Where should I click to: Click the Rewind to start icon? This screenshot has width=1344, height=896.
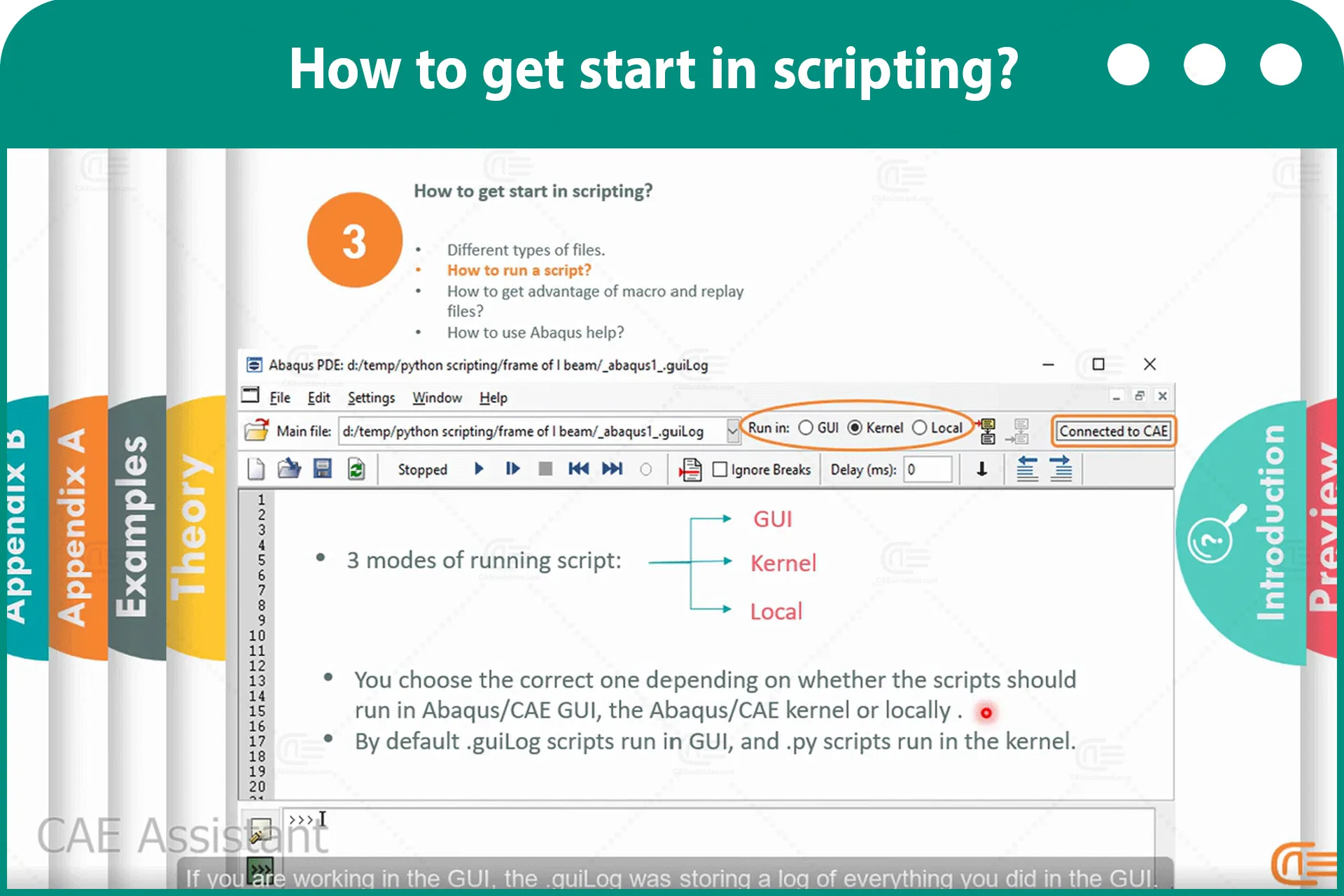(578, 469)
